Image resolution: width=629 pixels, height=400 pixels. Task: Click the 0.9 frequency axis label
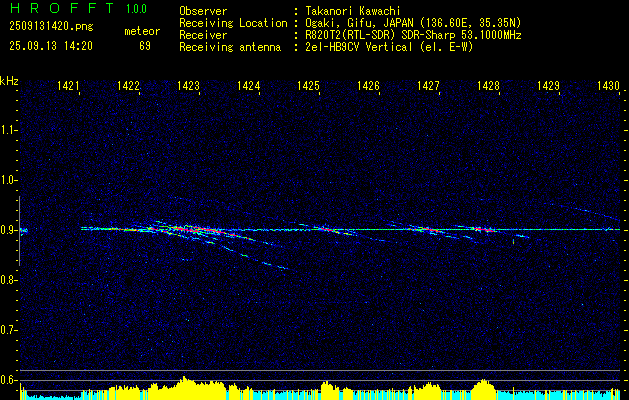point(7,230)
